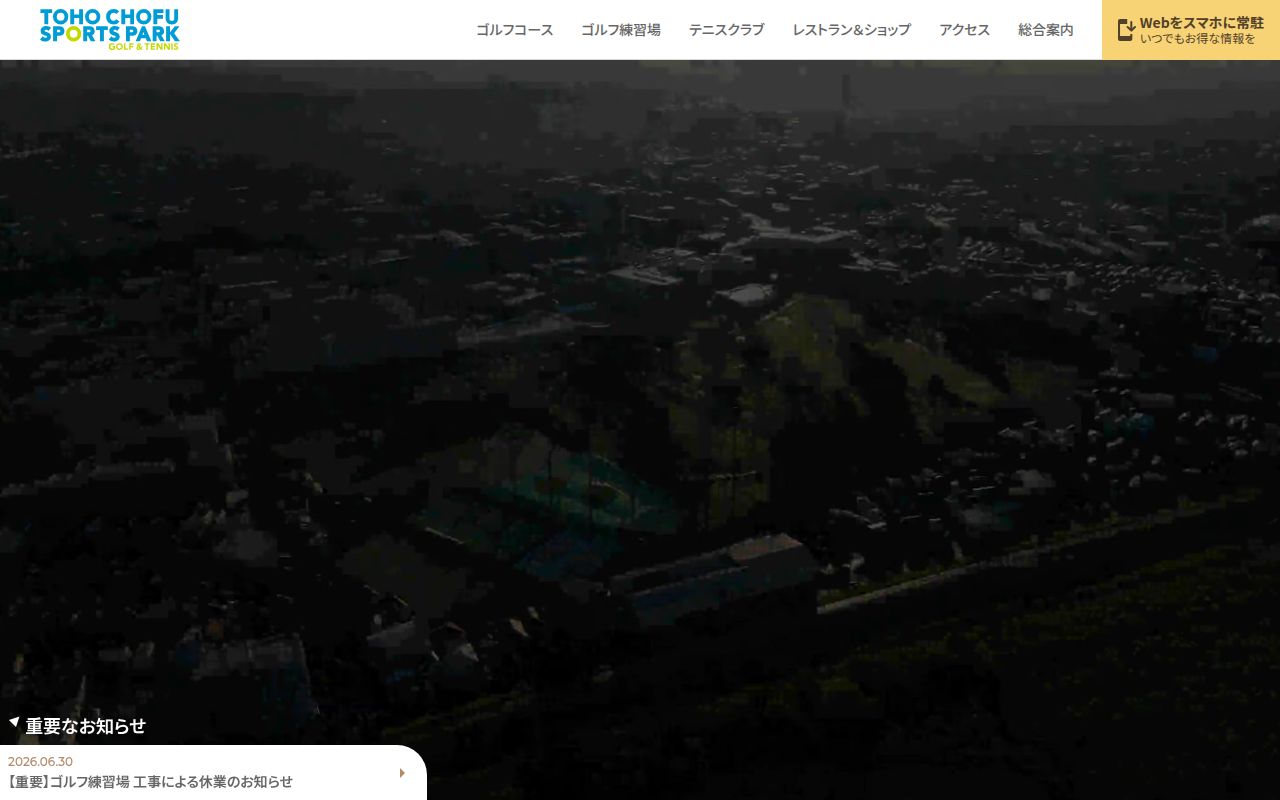Open the テニスクラブ menu
The width and height of the screenshot is (1280, 800).
tap(726, 30)
